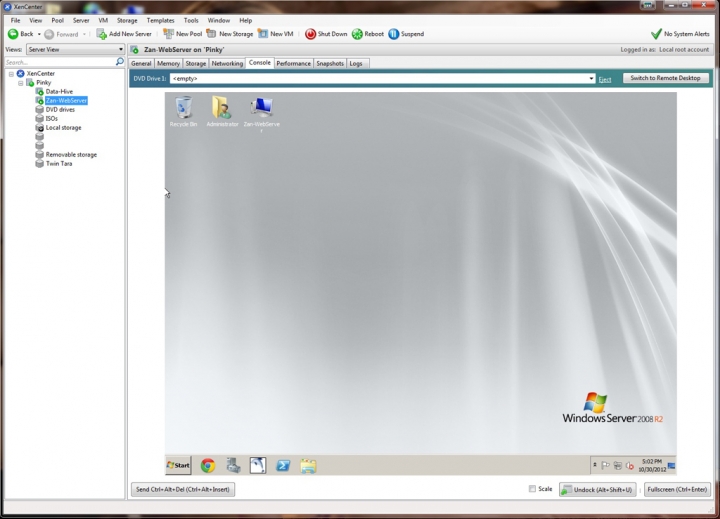The image size is (720, 519).
Task: Create a New VM from toolbar
Action: (x=276, y=34)
